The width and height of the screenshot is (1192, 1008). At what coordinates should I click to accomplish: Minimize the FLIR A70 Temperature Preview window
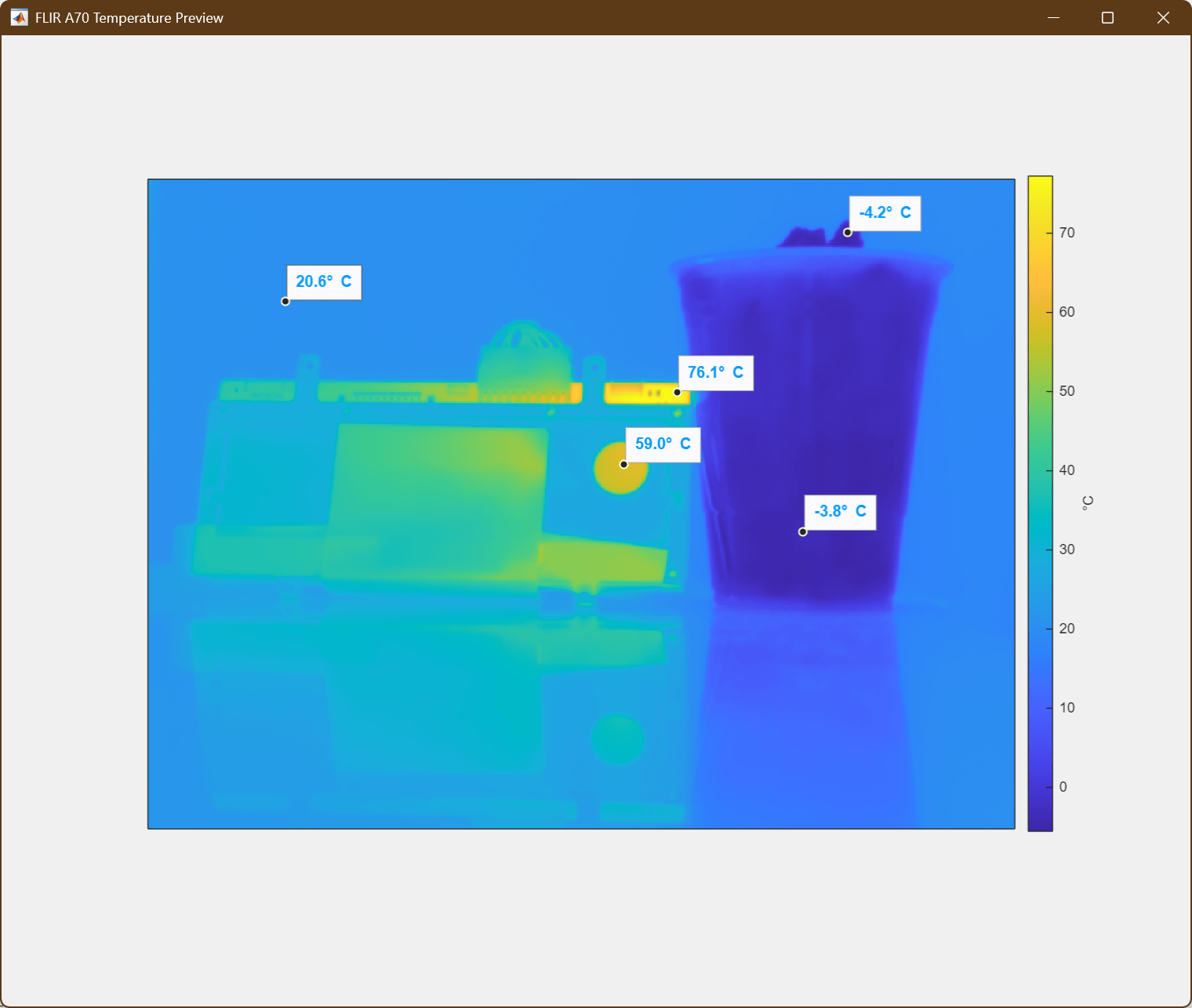click(1053, 17)
